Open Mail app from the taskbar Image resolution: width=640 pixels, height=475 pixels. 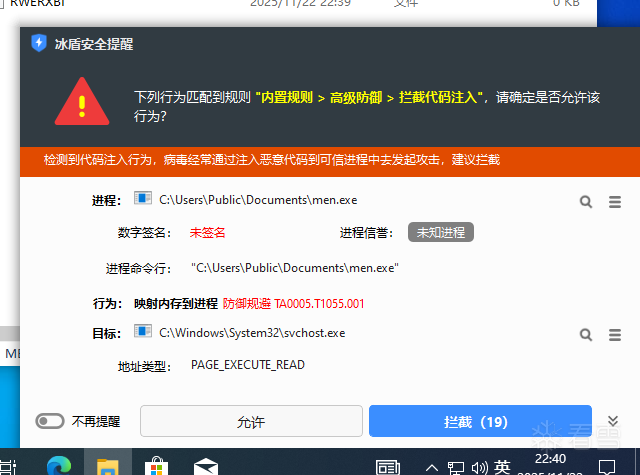[x=206, y=466]
